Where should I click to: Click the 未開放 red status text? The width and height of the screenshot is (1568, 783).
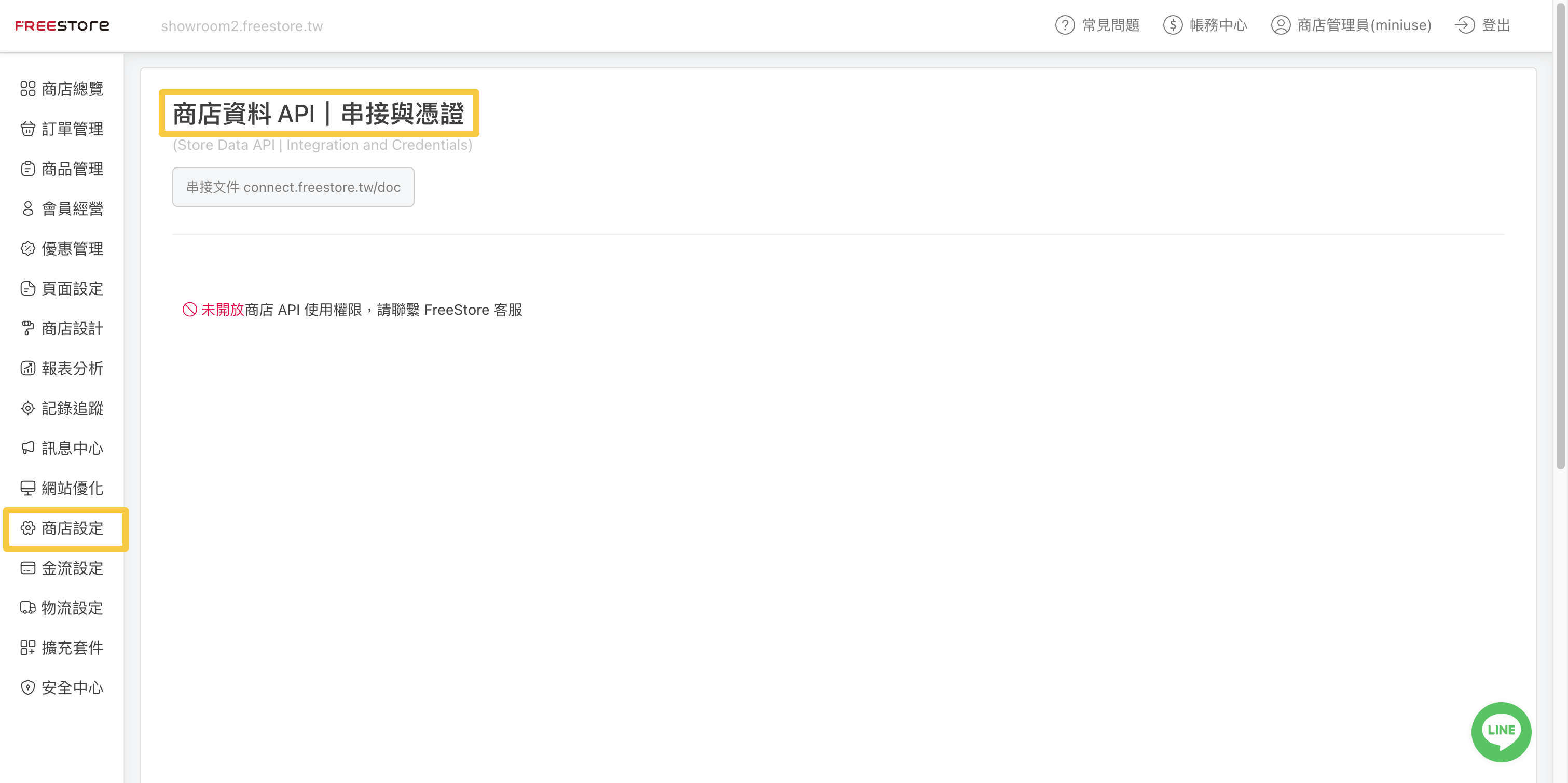point(222,310)
